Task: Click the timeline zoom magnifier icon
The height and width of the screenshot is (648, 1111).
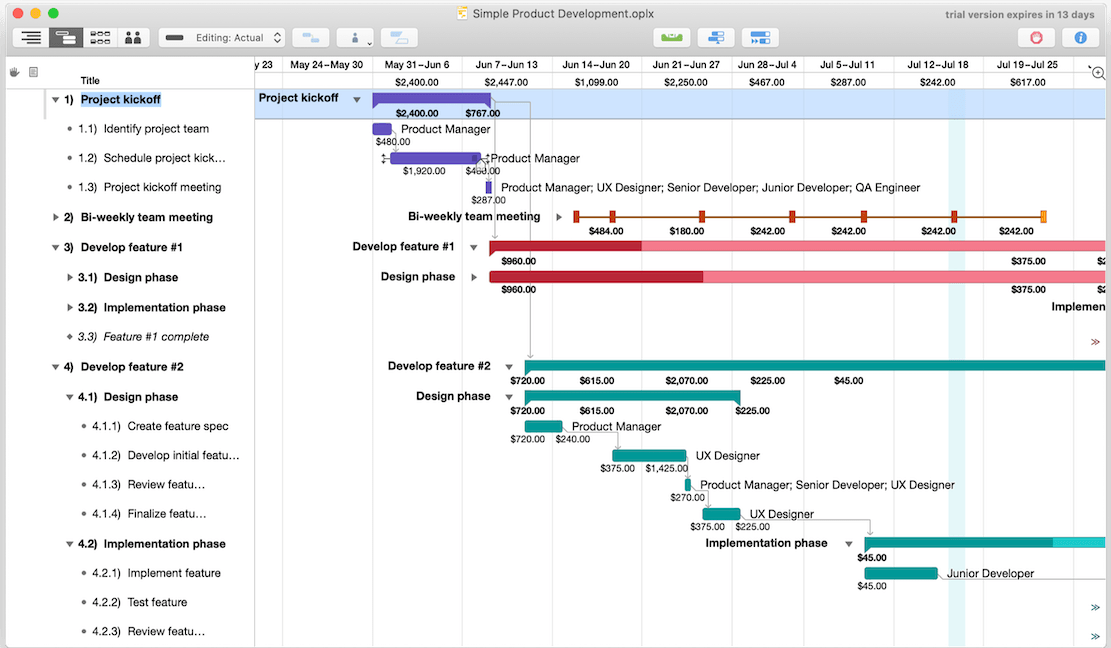Action: pos(1097,73)
